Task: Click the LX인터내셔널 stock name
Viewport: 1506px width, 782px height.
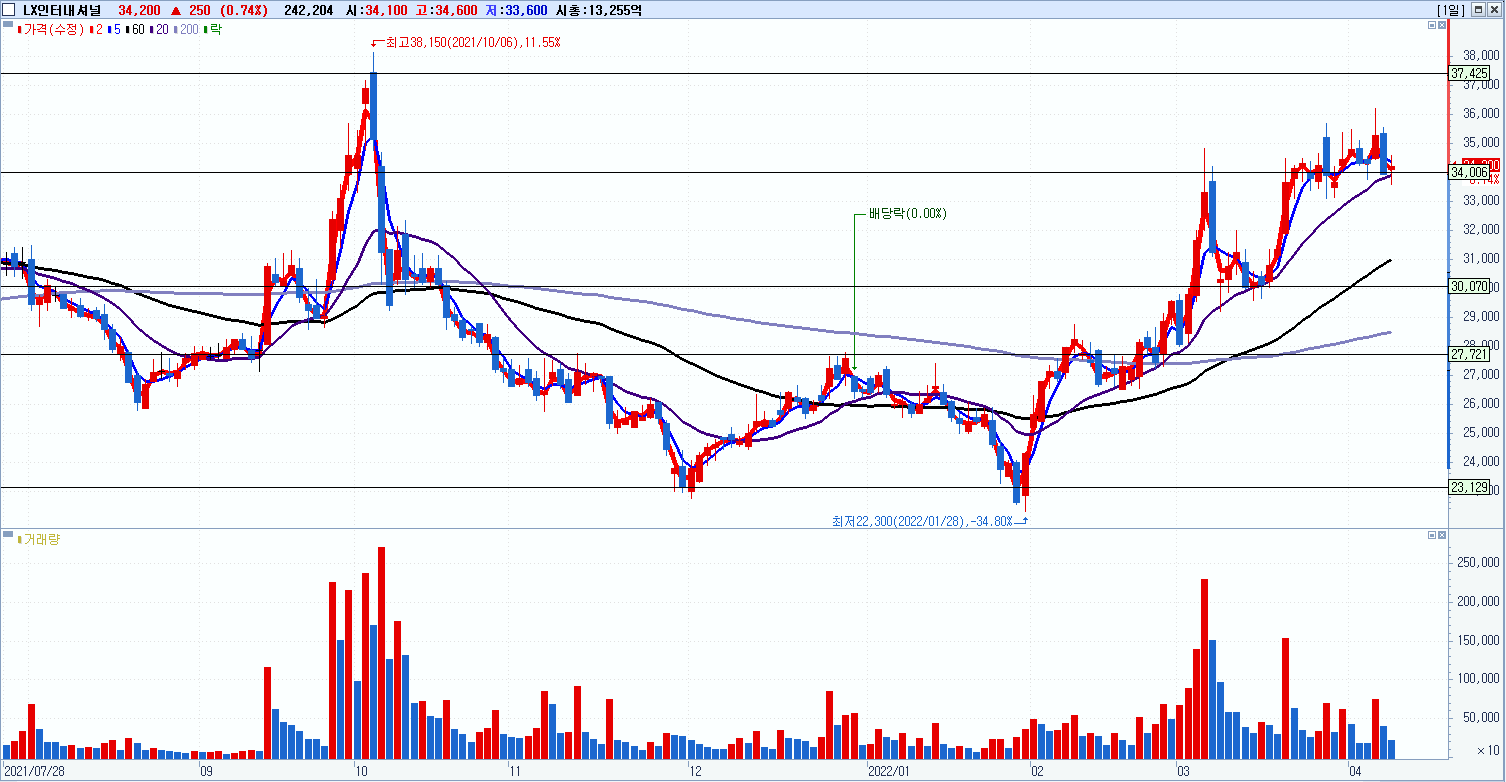Action: point(62,10)
